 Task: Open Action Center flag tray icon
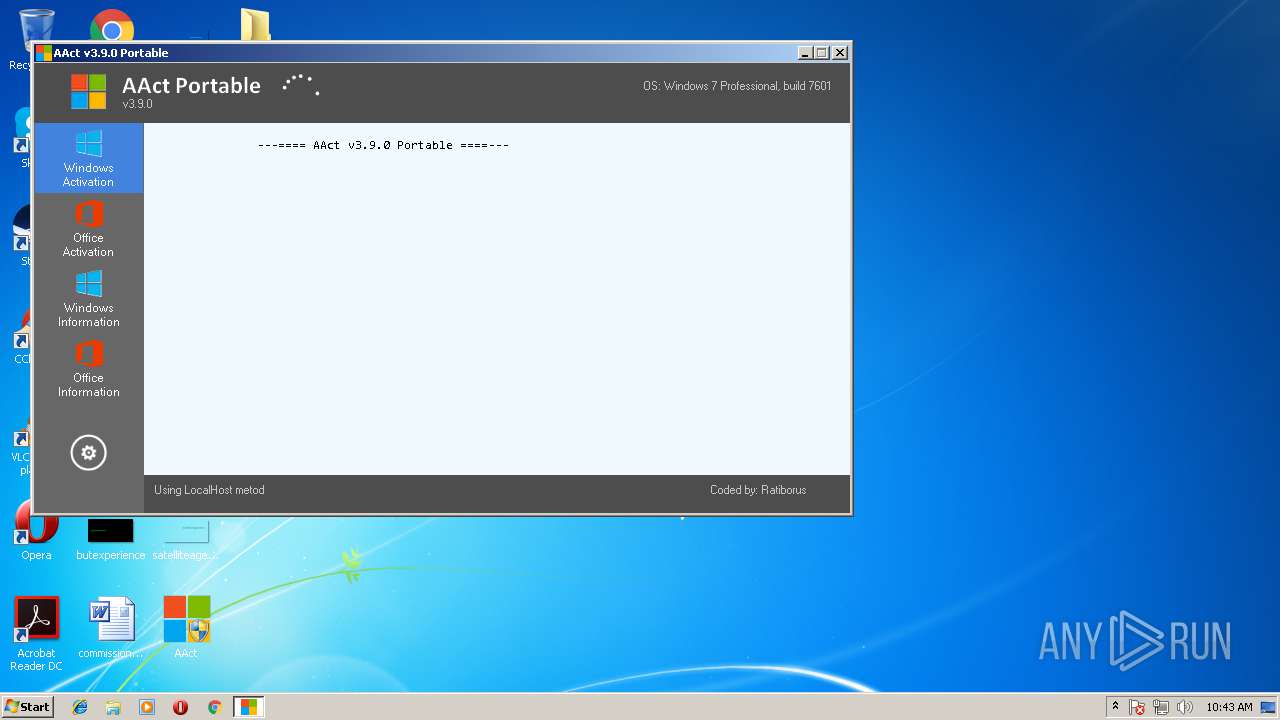point(1138,707)
